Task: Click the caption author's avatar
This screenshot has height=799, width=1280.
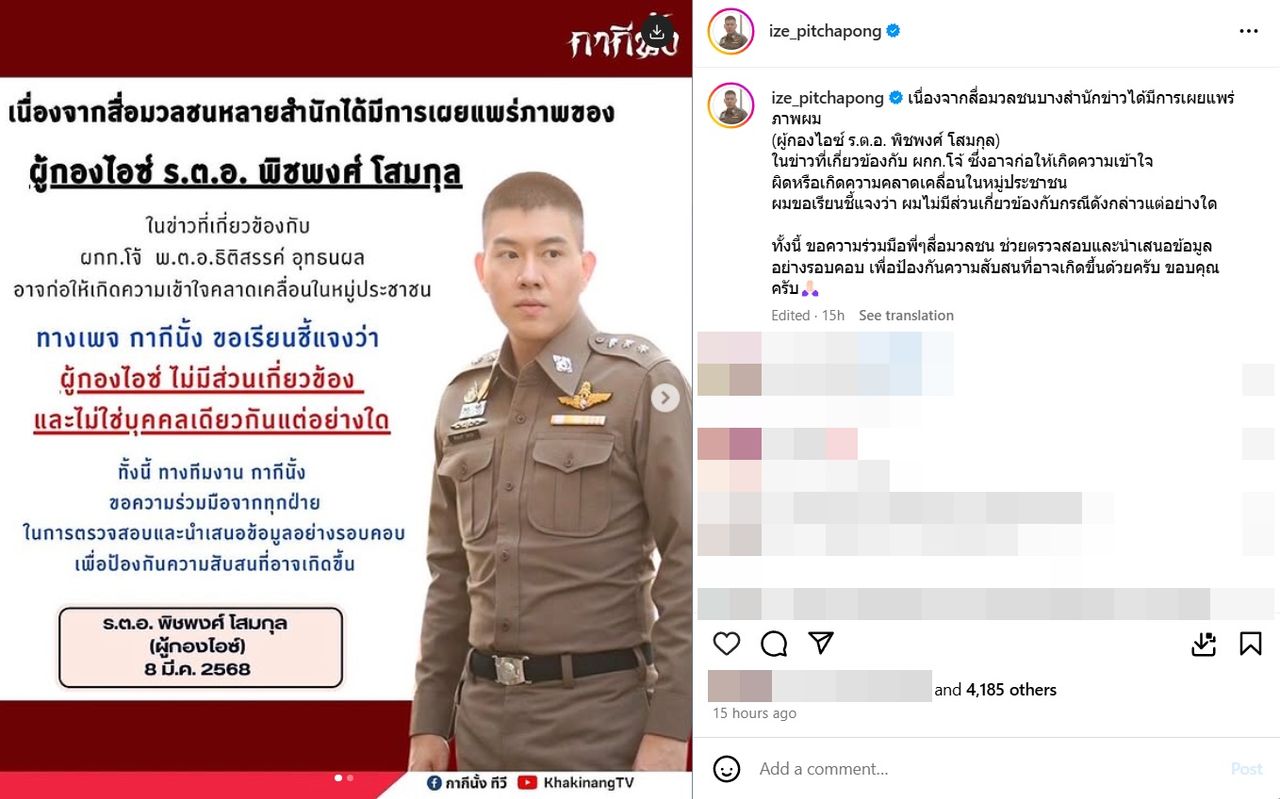Action: click(731, 105)
